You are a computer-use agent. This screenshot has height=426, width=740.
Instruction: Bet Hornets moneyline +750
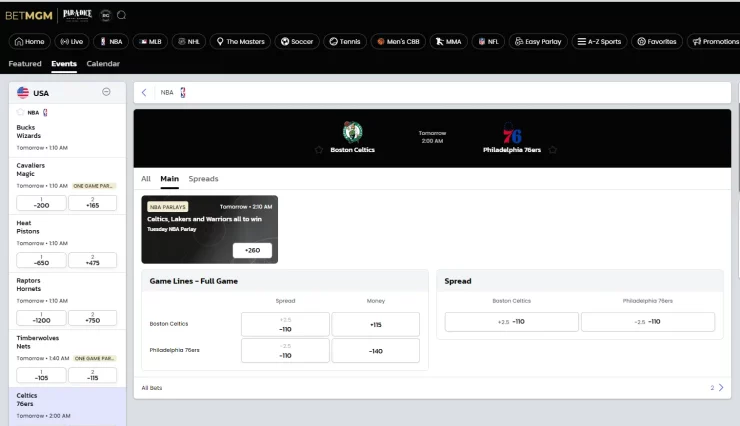point(92,318)
